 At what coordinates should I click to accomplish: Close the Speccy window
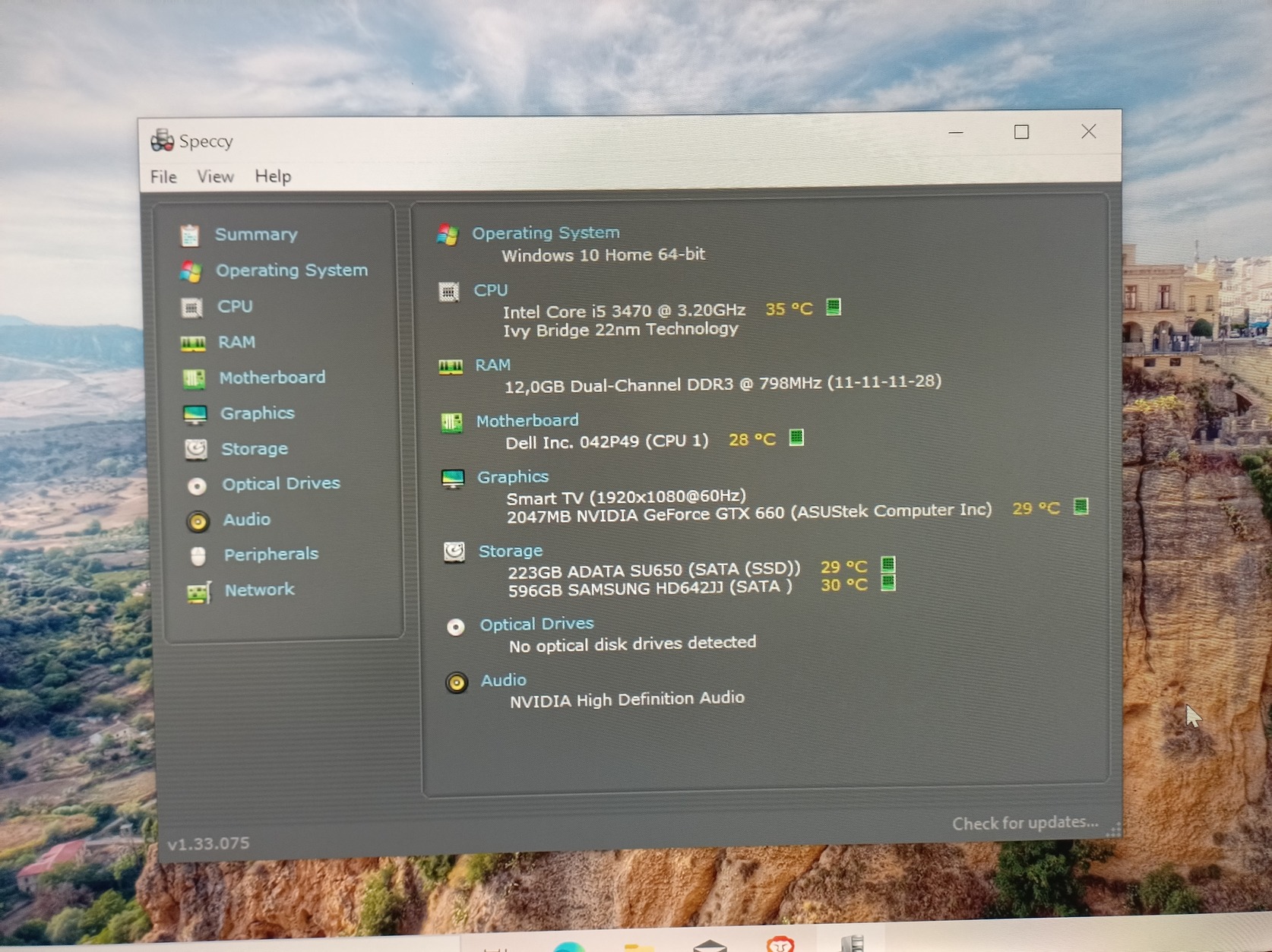click(x=1088, y=131)
